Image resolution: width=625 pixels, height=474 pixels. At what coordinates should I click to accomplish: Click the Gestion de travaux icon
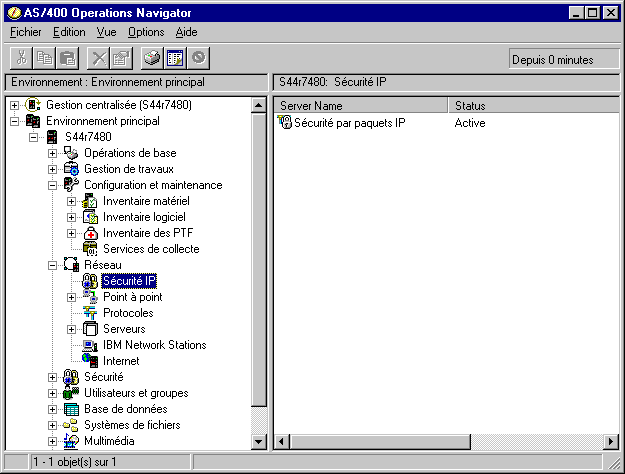click(71, 169)
